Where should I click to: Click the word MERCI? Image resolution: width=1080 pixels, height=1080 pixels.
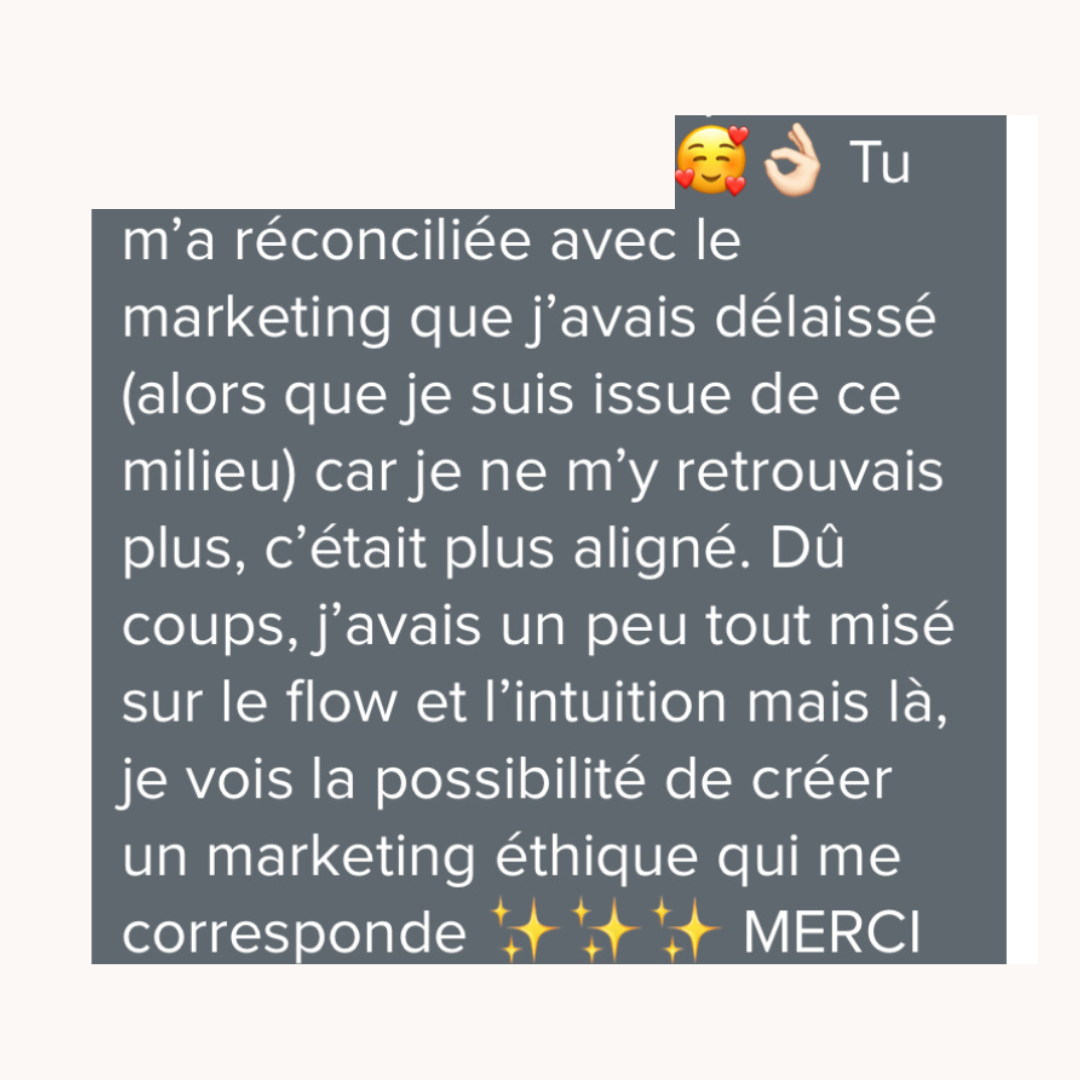[x=832, y=933]
